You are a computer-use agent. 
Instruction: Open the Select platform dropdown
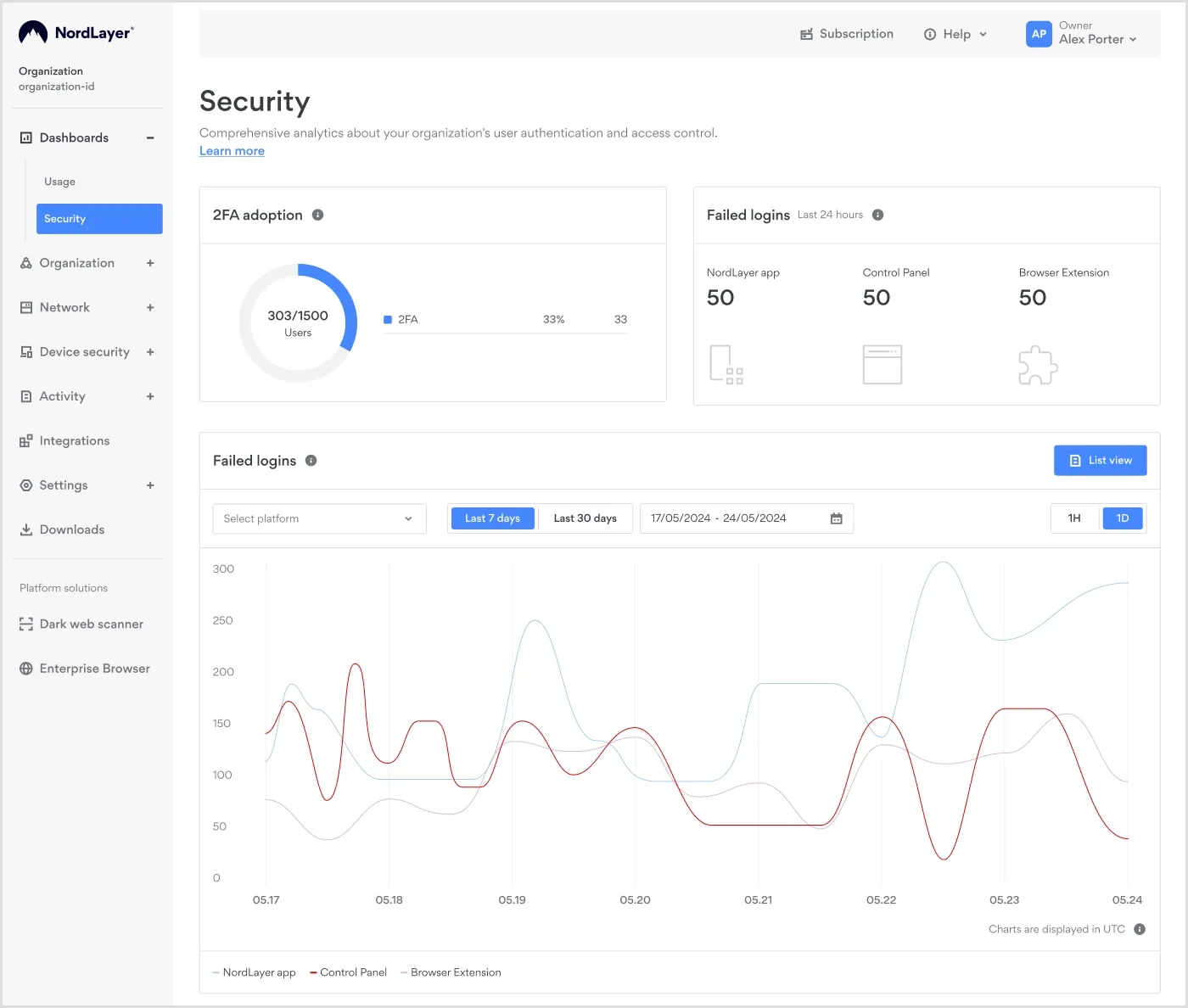pos(319,518)
